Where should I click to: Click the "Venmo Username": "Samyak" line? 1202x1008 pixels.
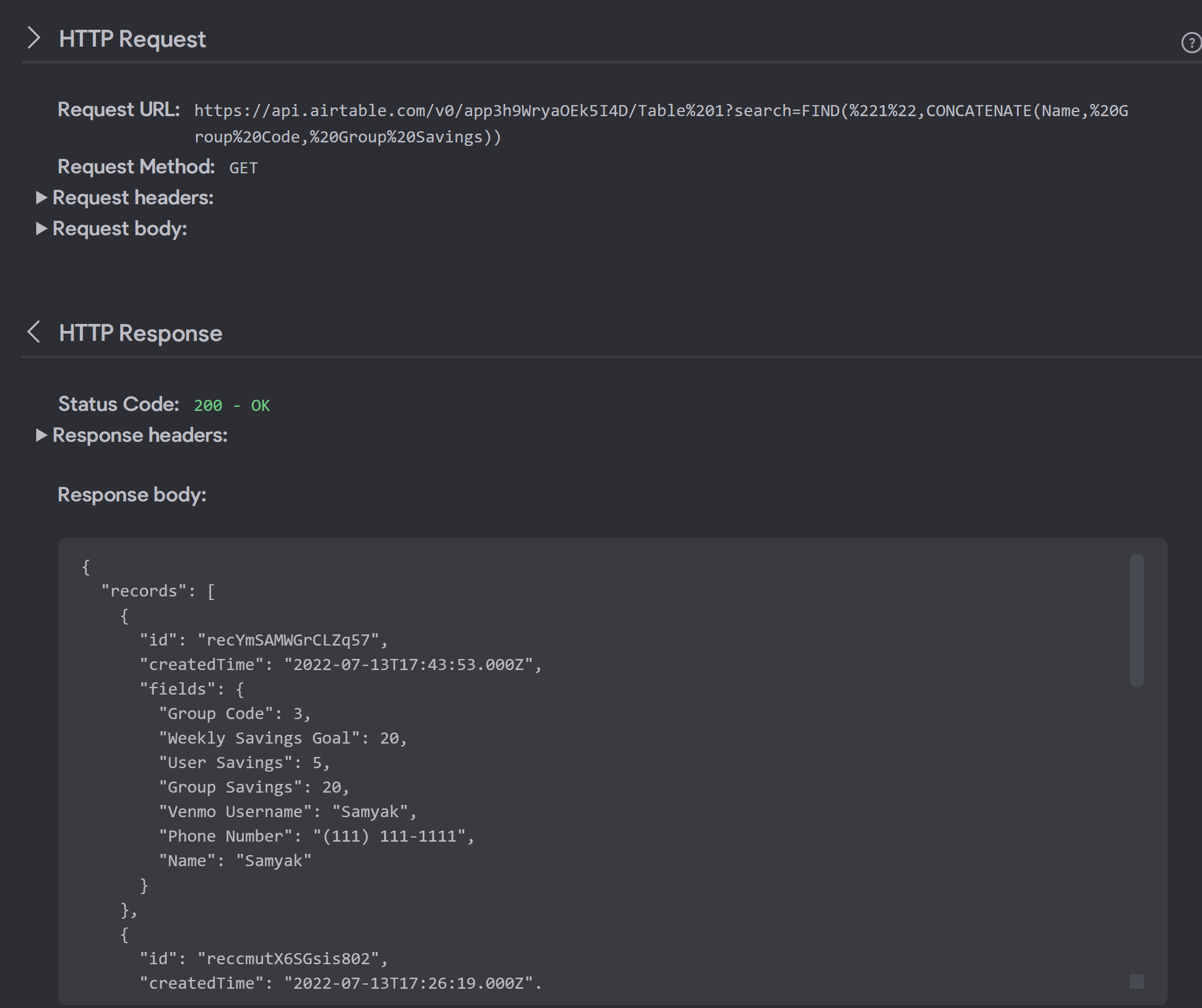pos(288,812)
